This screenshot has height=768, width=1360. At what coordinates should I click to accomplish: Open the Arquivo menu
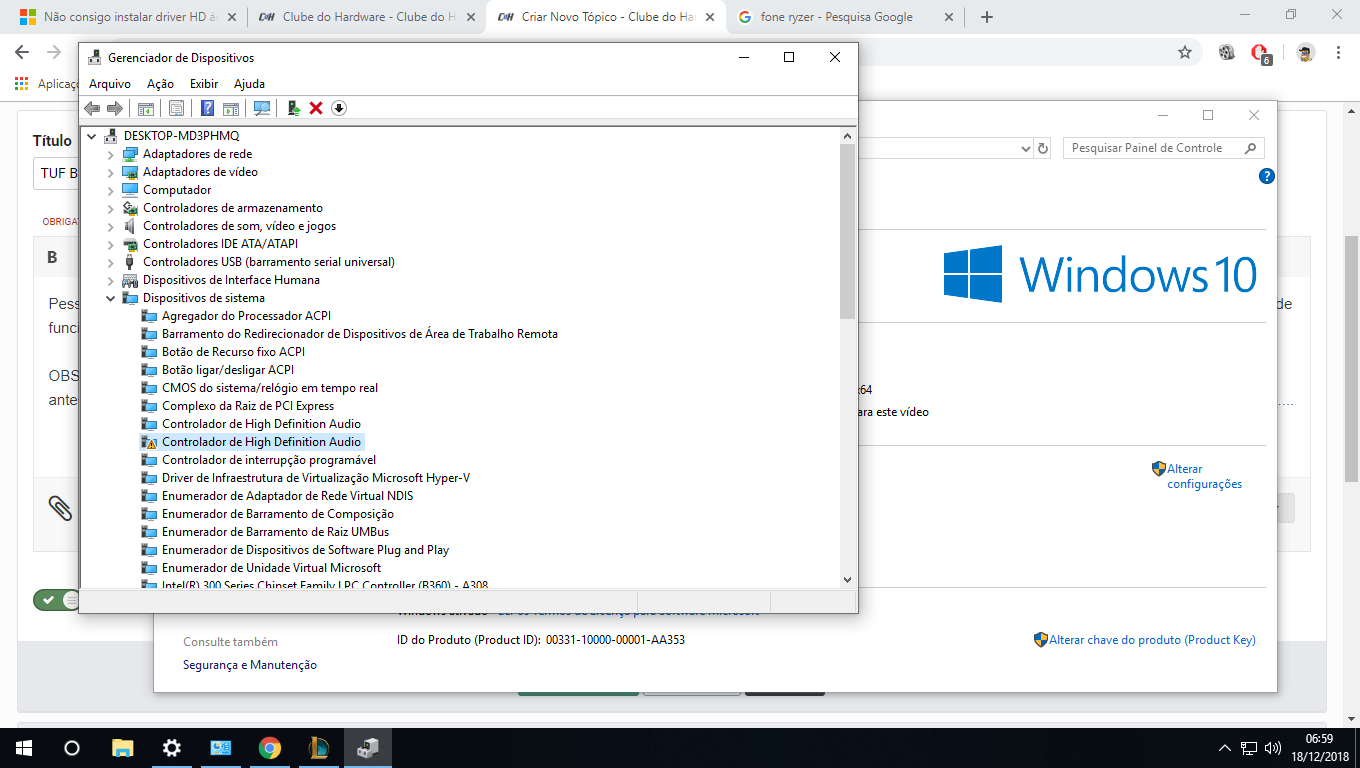[110, 84]
